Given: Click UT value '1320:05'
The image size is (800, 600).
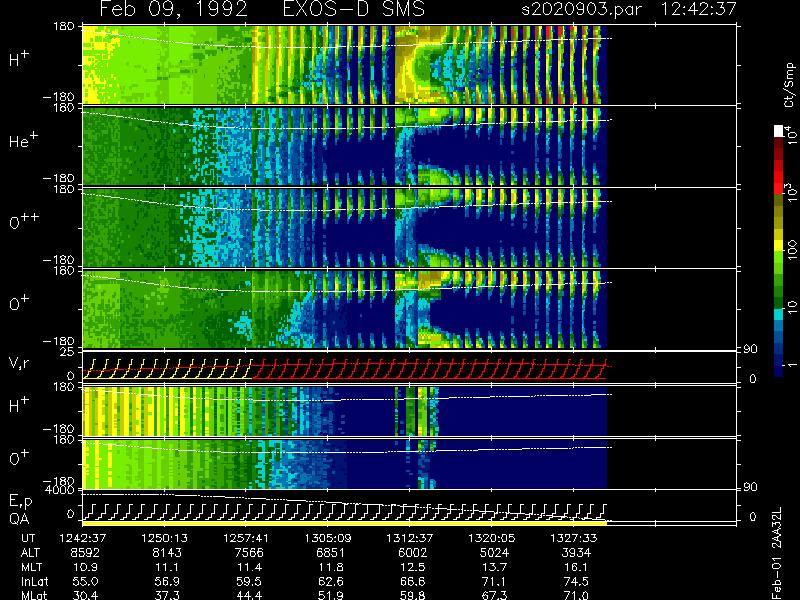Looking at the screenshot, I should 492,538.
